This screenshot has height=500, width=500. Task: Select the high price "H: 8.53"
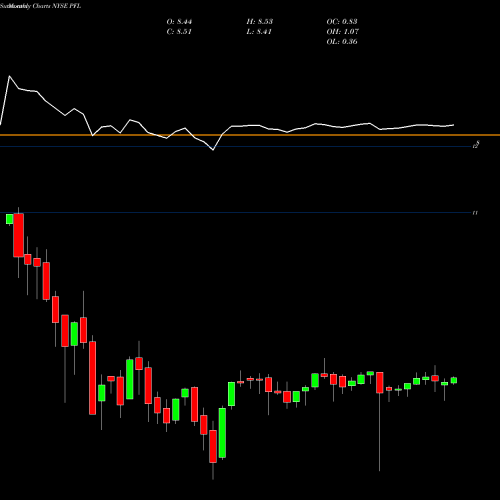point(259,22)
